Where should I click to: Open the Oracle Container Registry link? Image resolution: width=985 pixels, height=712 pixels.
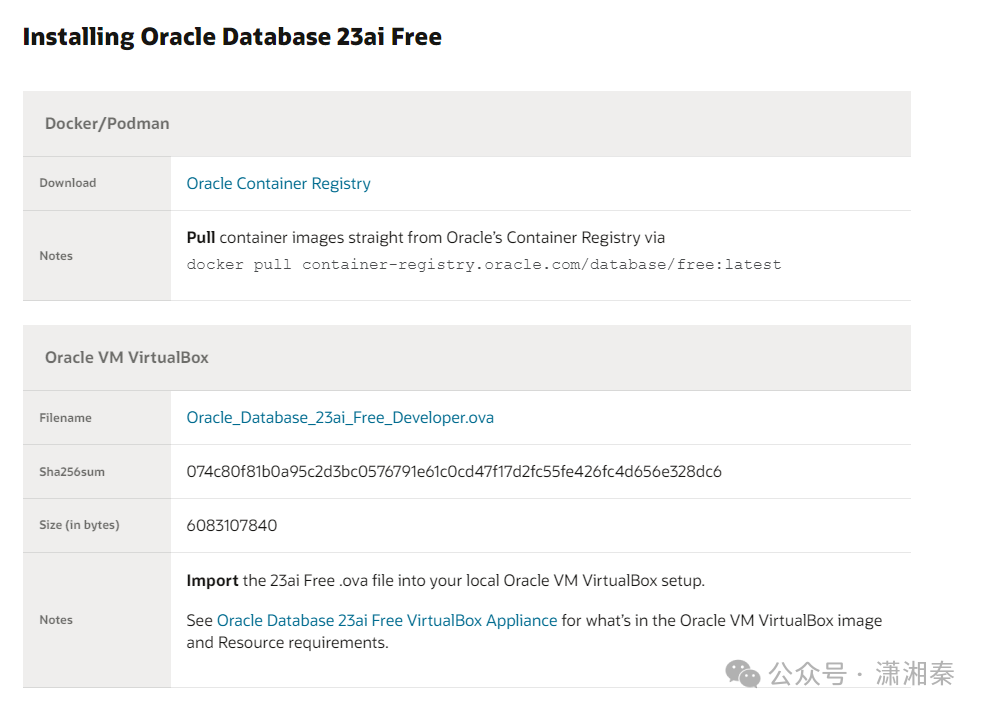tap(278, 183)
